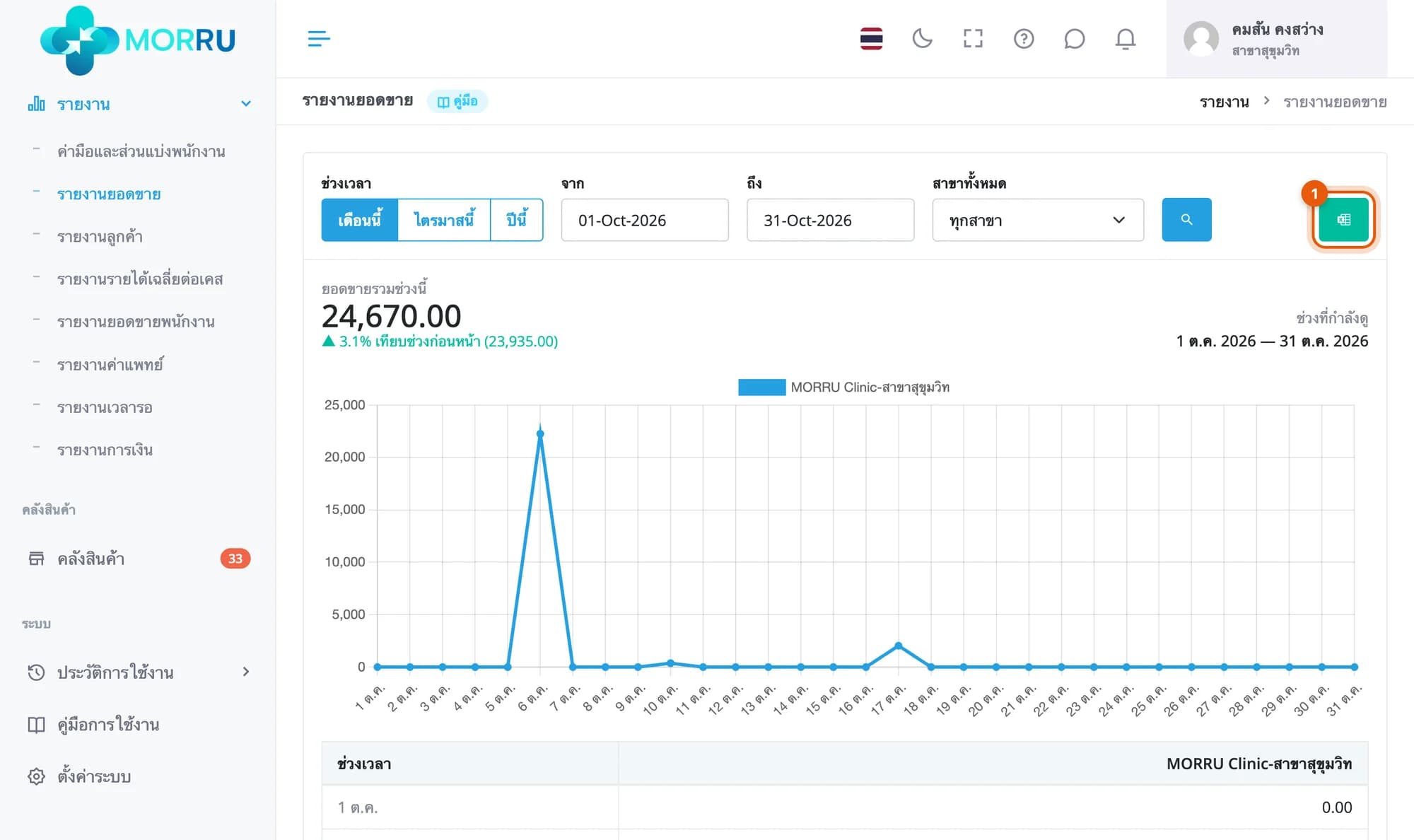
Task: Select the ปีนี้ period option
Action: [x=517, y=220]
